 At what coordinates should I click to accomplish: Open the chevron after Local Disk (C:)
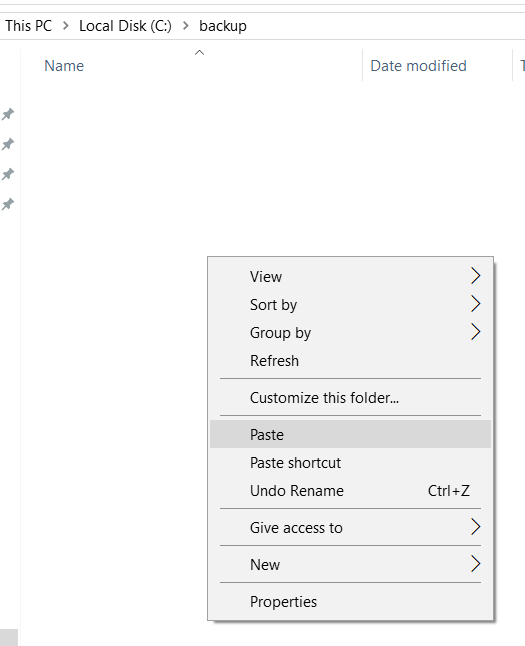point(185,26)
